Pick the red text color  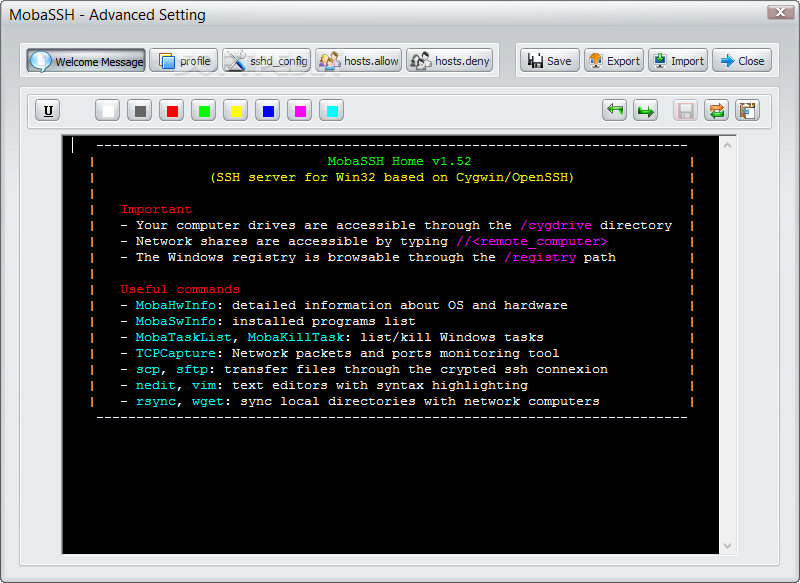pos(172,111)
